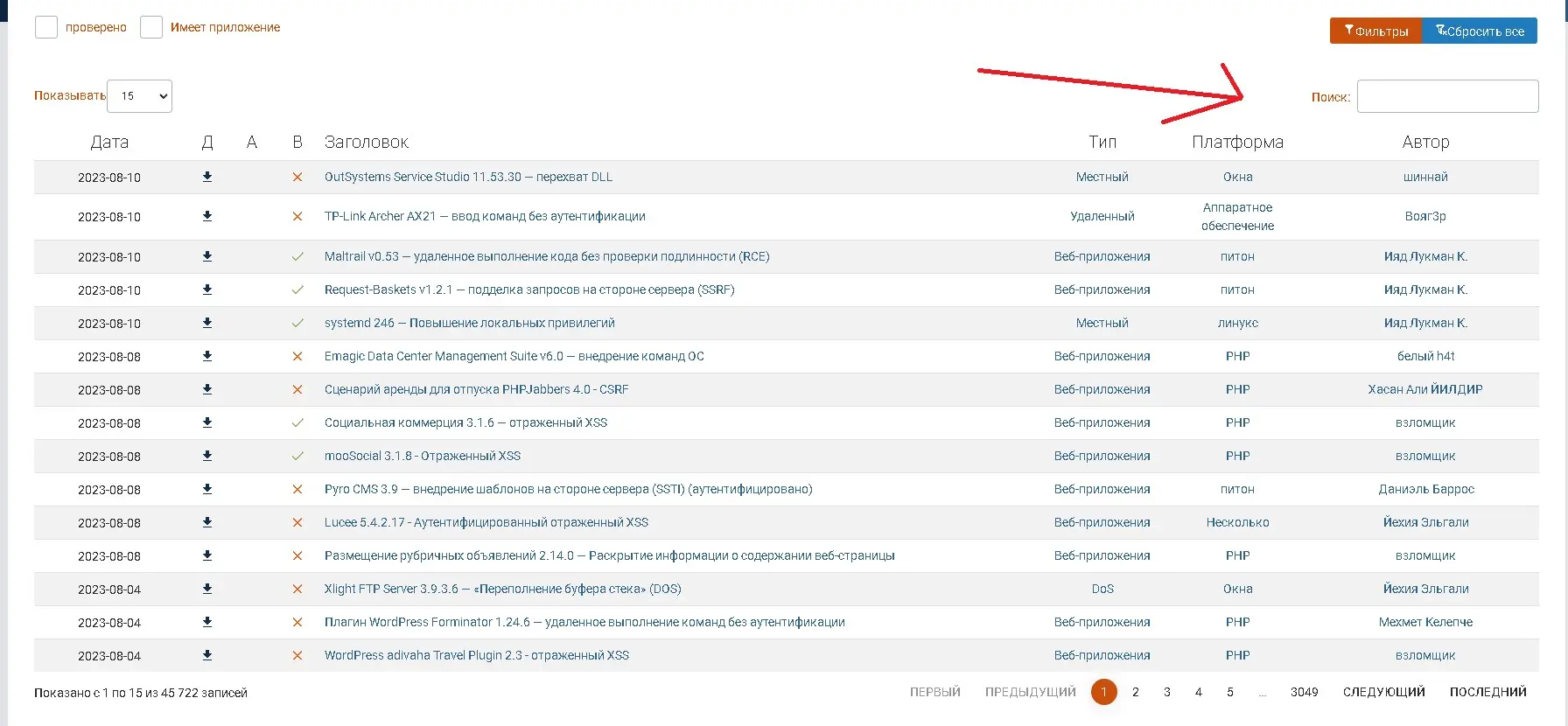Tick the 'проверено' checkbox
This screenshot has width=1568, height=726.
click(x=46, y=27)
